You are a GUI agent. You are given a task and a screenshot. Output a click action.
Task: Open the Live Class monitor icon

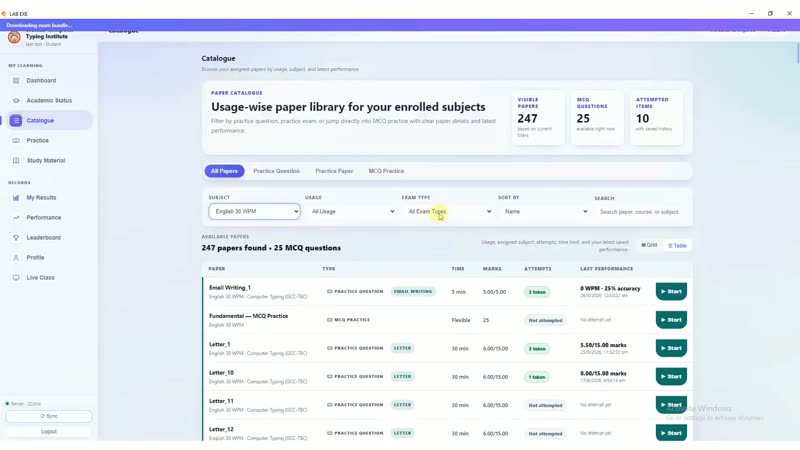click(16, 278)
